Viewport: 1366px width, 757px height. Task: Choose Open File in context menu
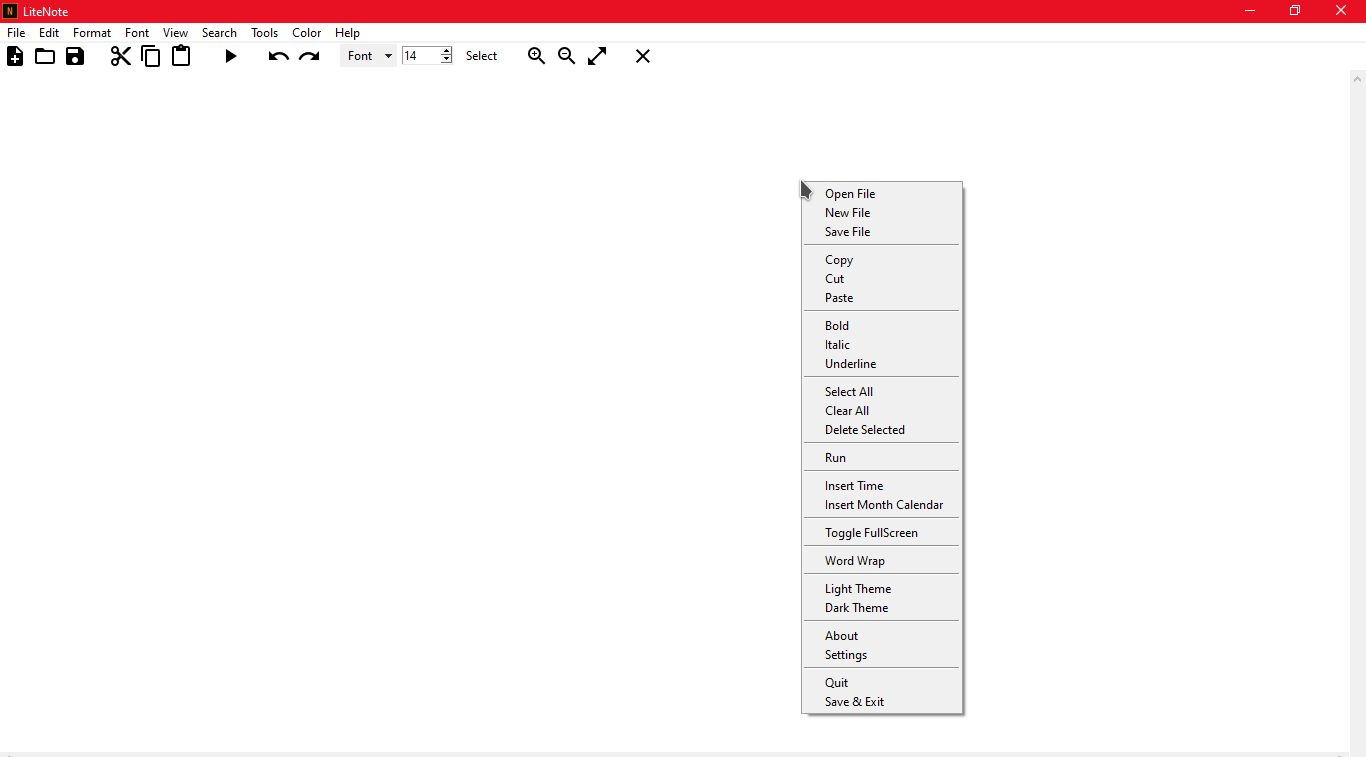(x=881, y=194)
